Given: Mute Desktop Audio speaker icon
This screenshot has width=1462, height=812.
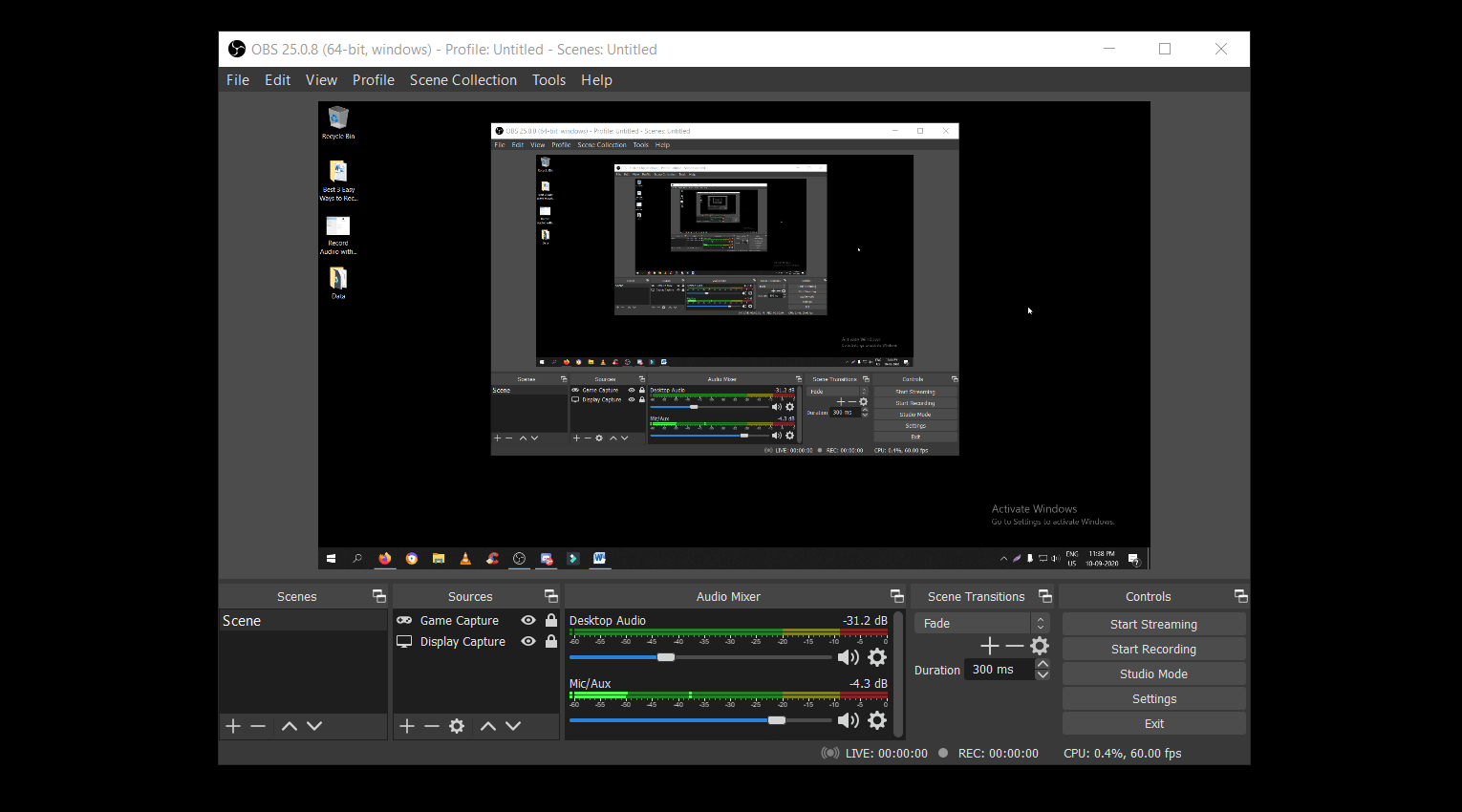Looking at the screenshot, I should (x=848, y=657).
